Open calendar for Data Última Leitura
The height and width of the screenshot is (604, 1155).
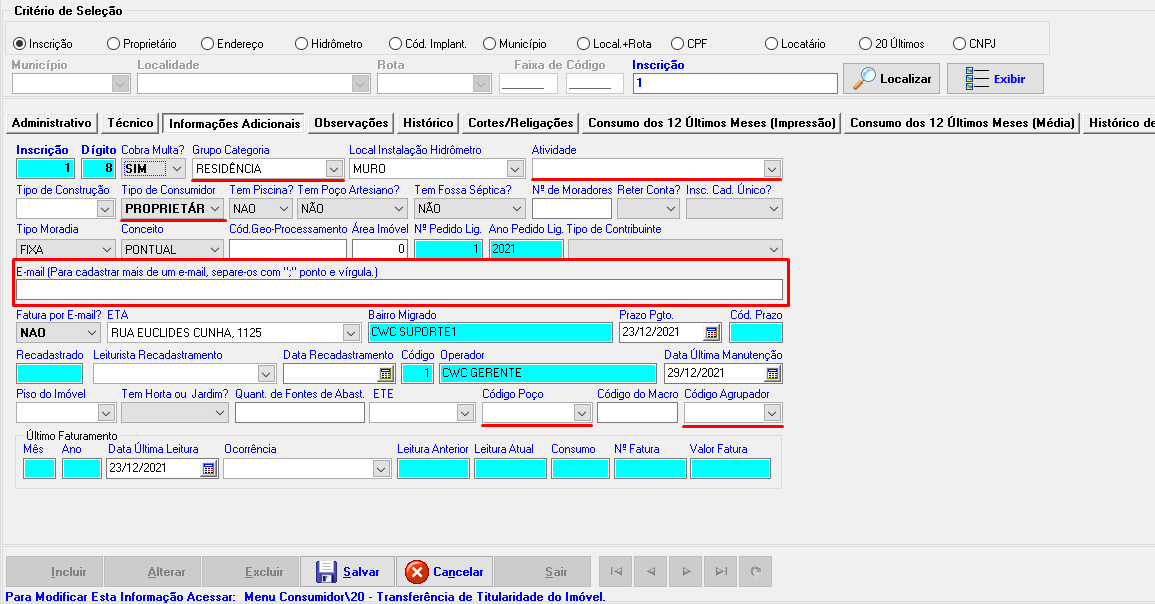[208, 468]
